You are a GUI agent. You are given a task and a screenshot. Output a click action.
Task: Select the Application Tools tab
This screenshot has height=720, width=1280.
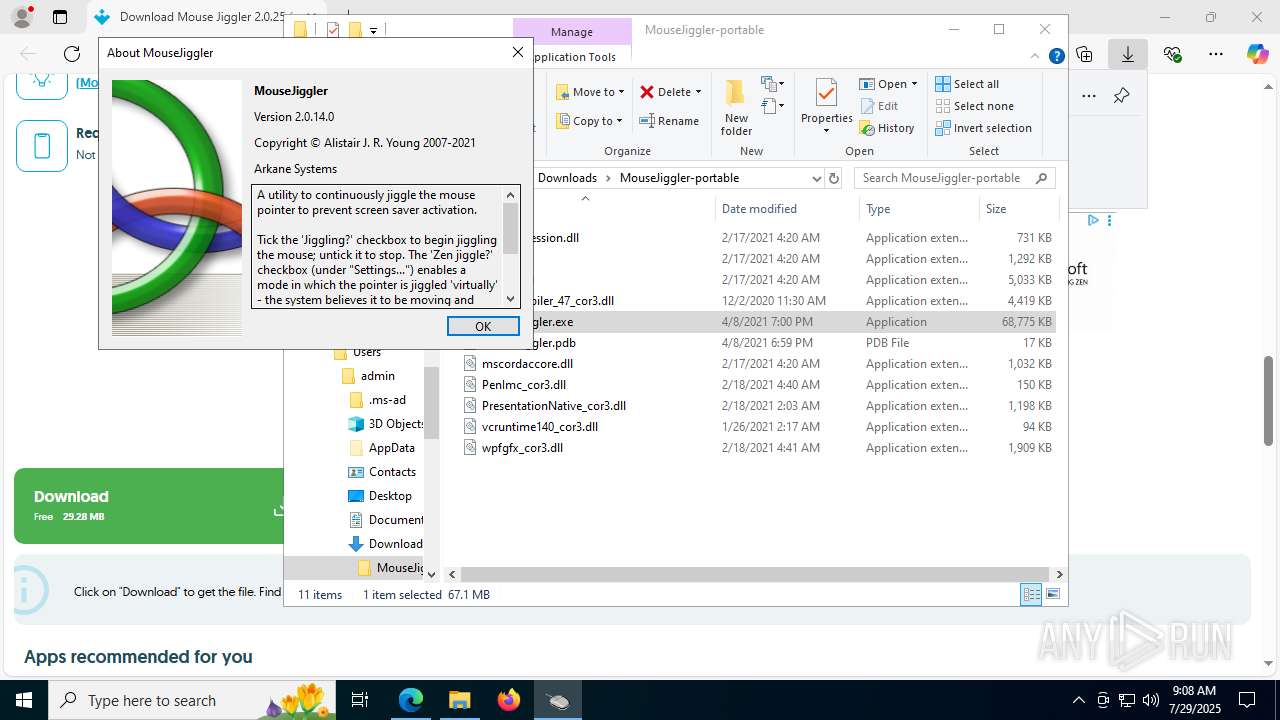click(x=572, y=57)
